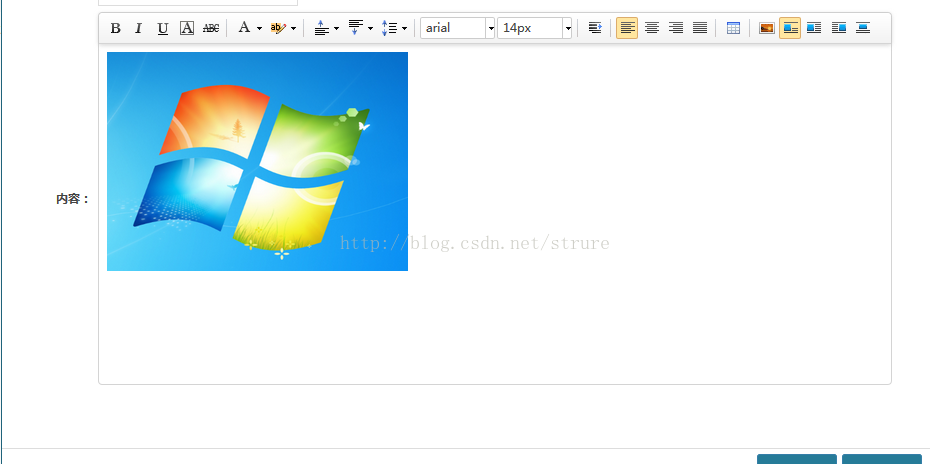Screen dimensions: 930x464
Task: Expand the spacing before paragraph arrow
Action: pyautogui.click(x=336, y=28)
